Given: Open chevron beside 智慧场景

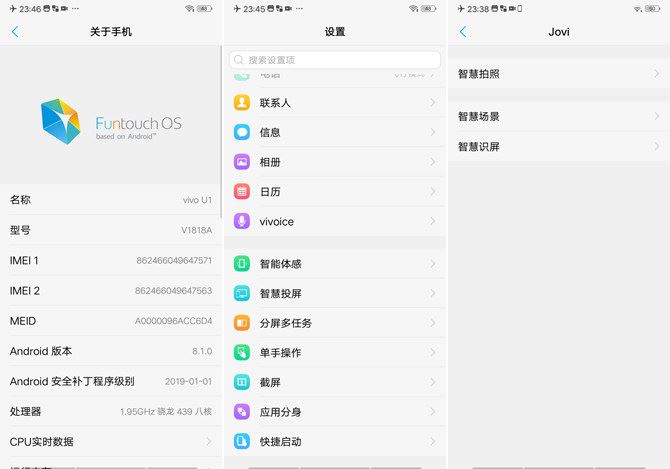Looking at the screenshot, I should 657,116.
